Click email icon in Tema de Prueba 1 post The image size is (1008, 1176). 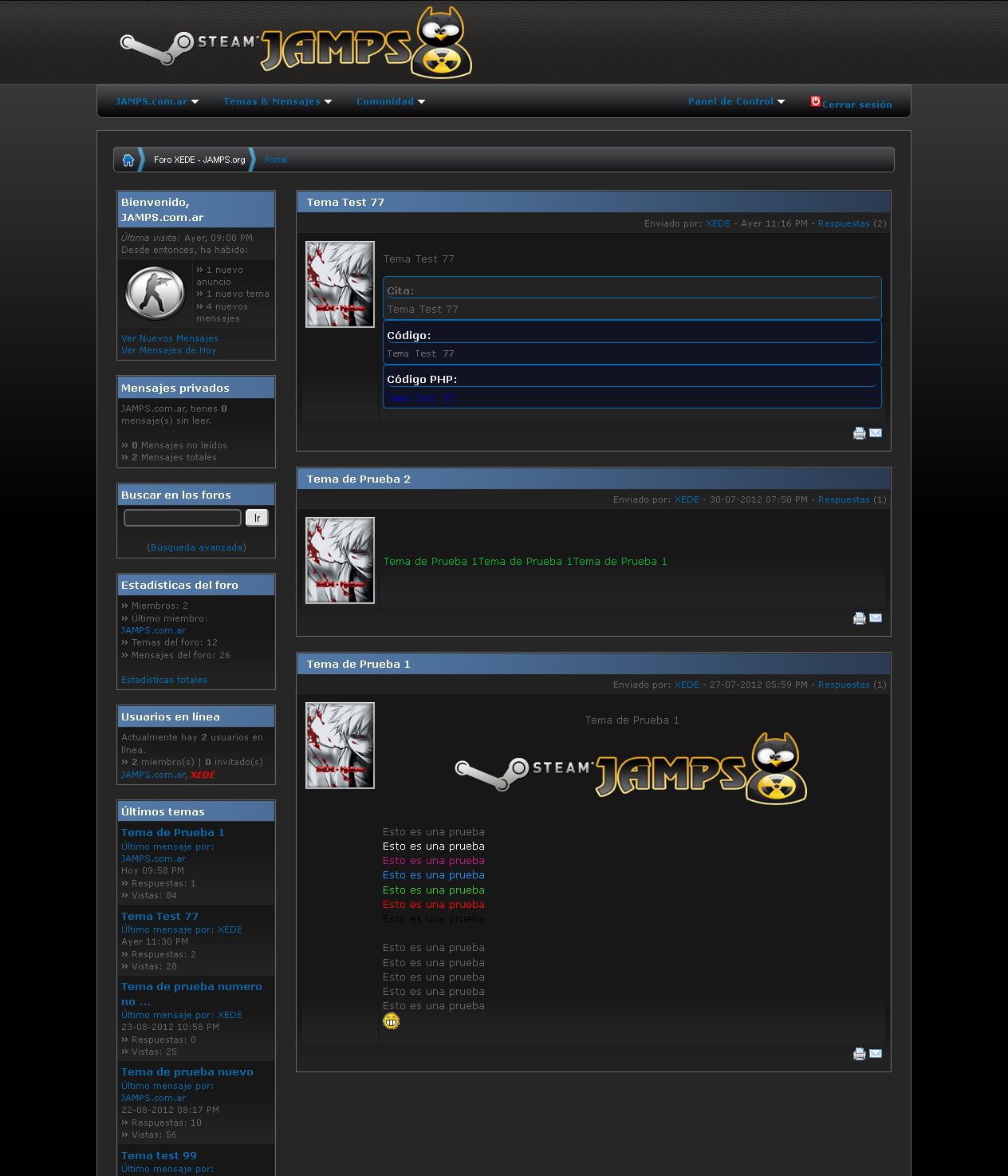[x=876, y=1054]
